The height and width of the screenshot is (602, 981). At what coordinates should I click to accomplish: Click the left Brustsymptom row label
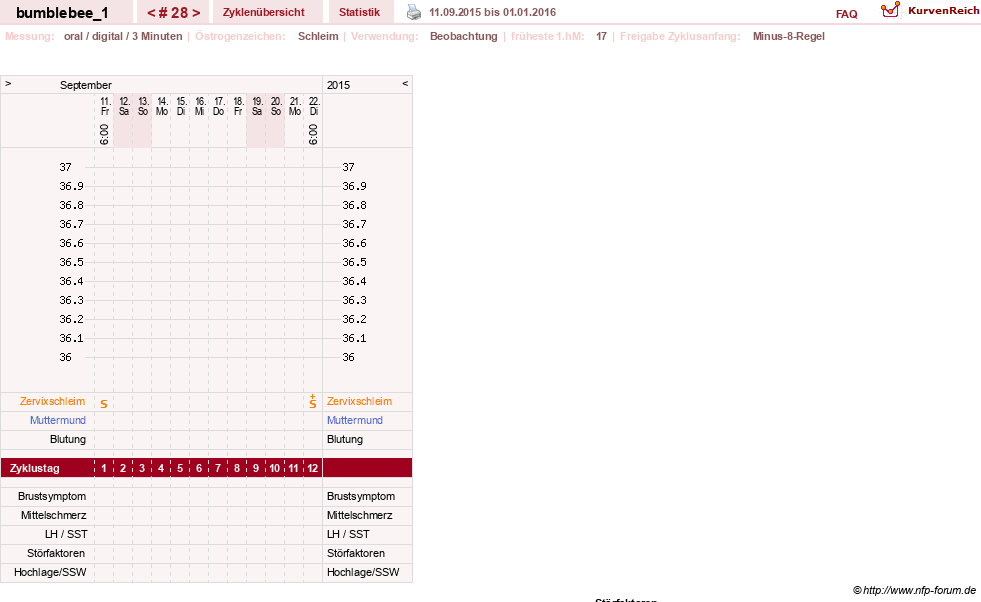(52, 496)
